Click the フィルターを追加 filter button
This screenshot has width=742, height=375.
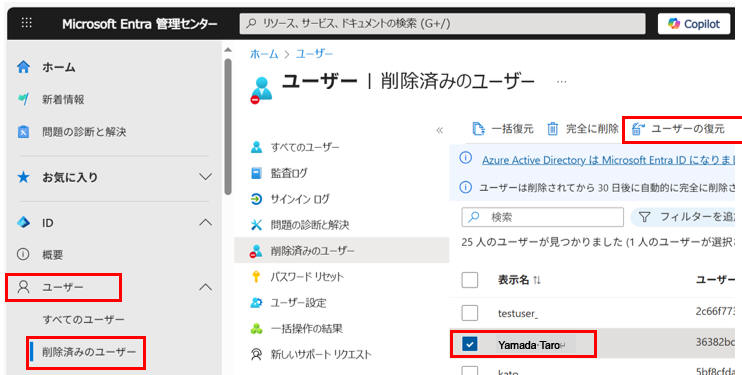pyautogui.click(x=683, y=217)
